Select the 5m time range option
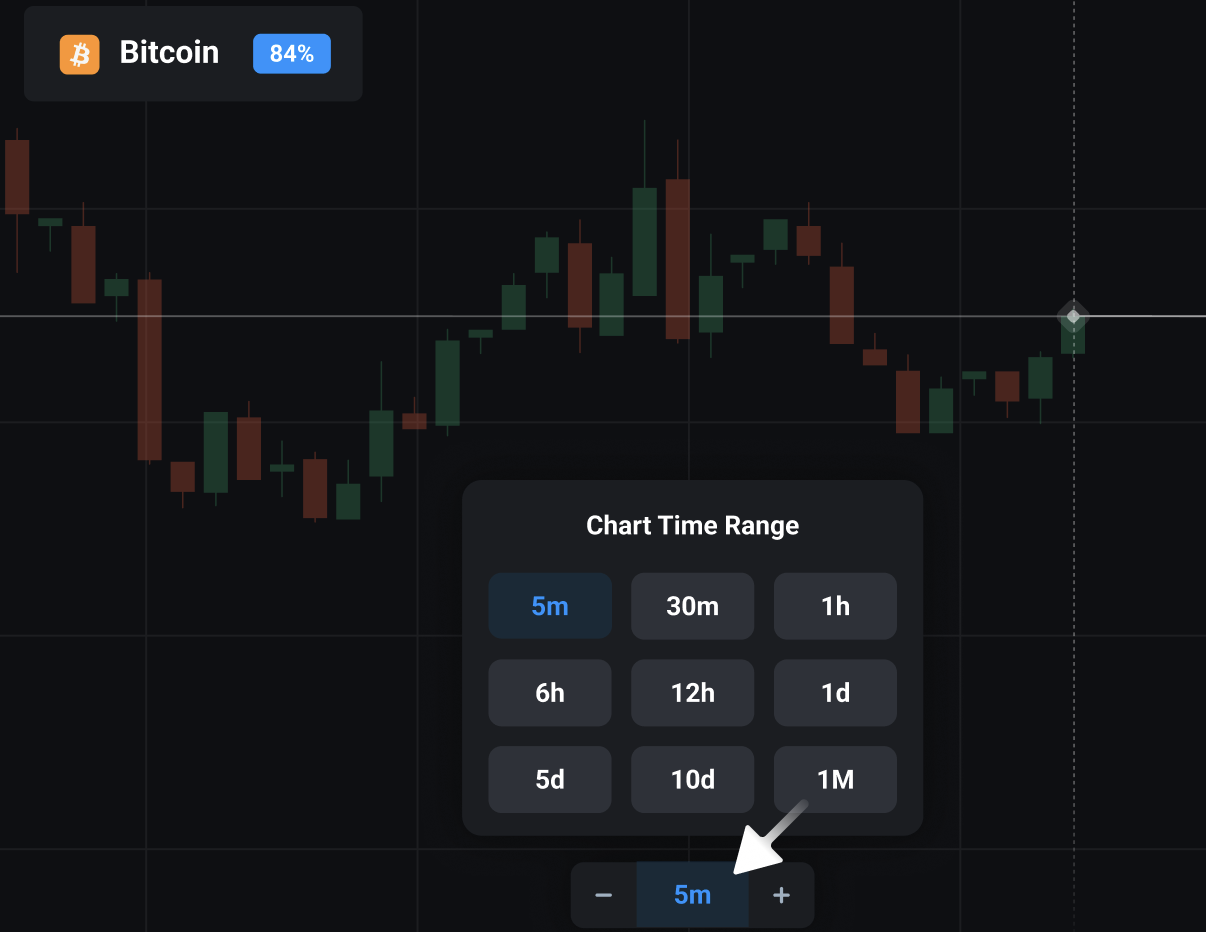 [550, 606]
